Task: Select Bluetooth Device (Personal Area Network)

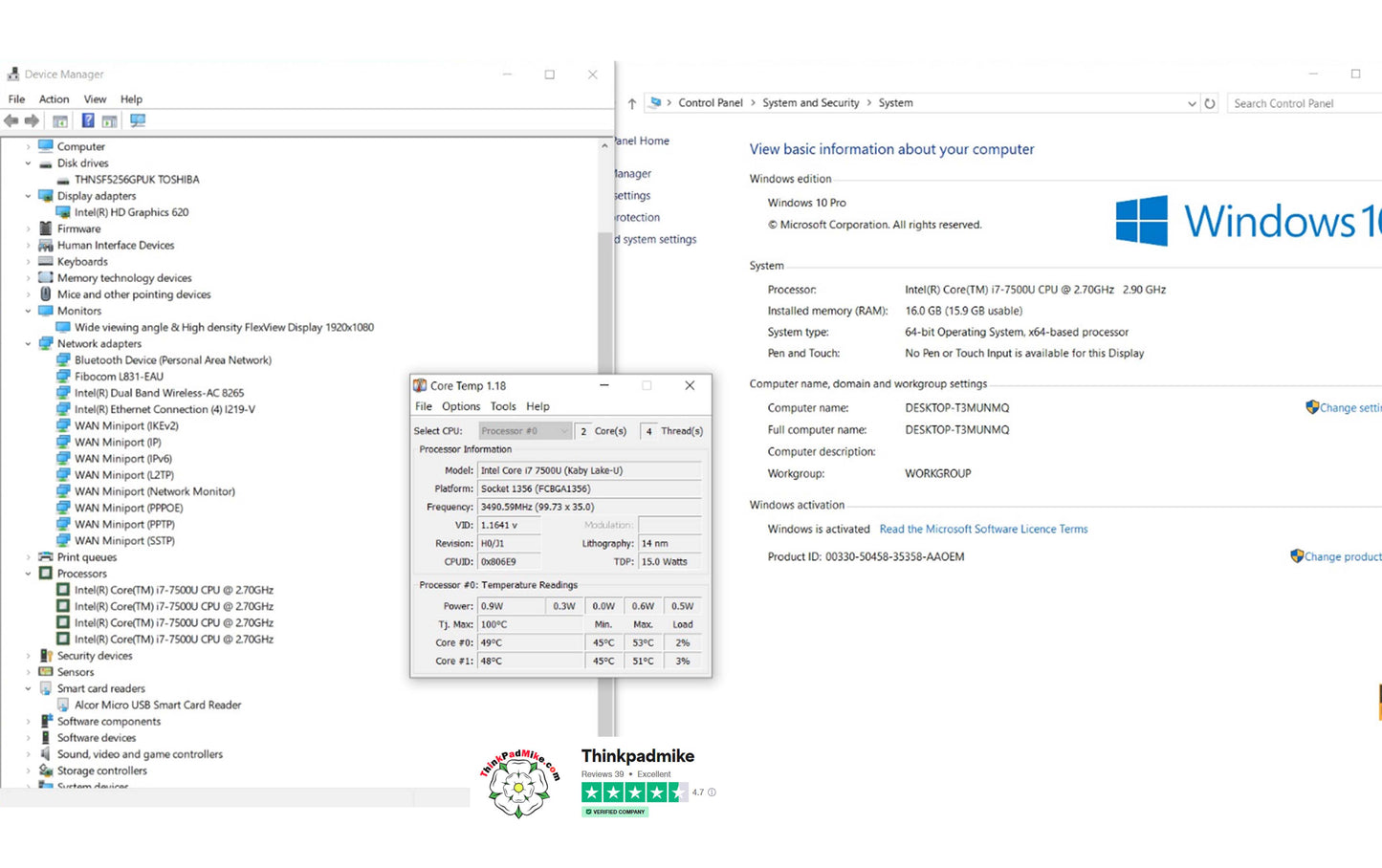Action: 173,360
